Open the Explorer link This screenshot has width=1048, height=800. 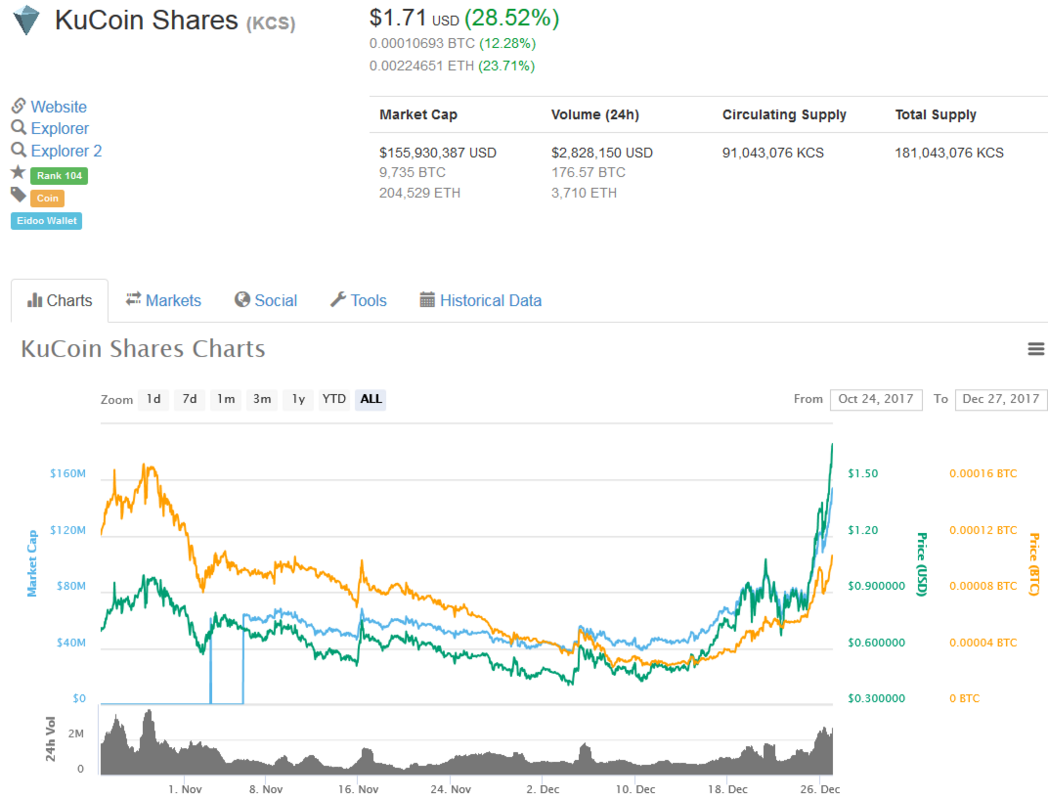click(59, 128)
